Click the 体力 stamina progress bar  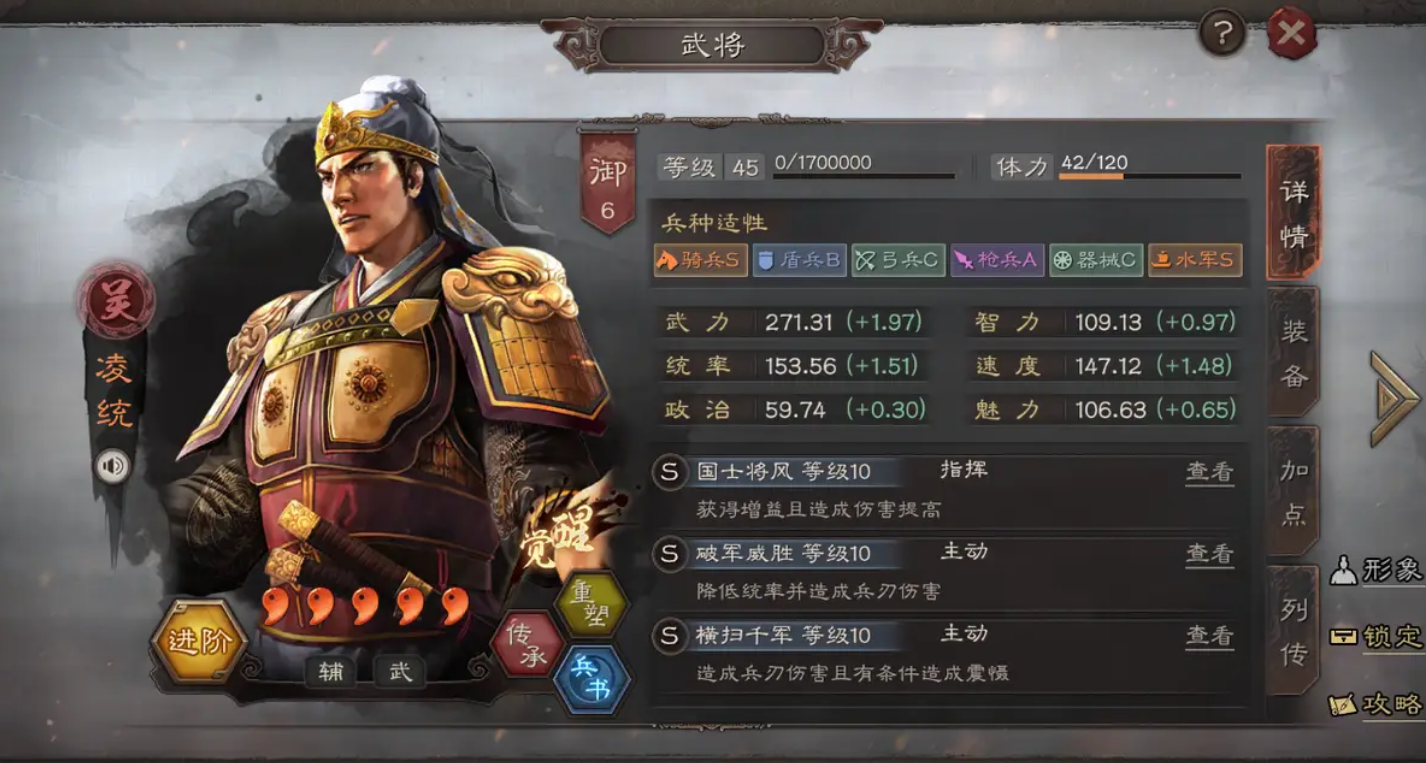(x=1150, y=176)
